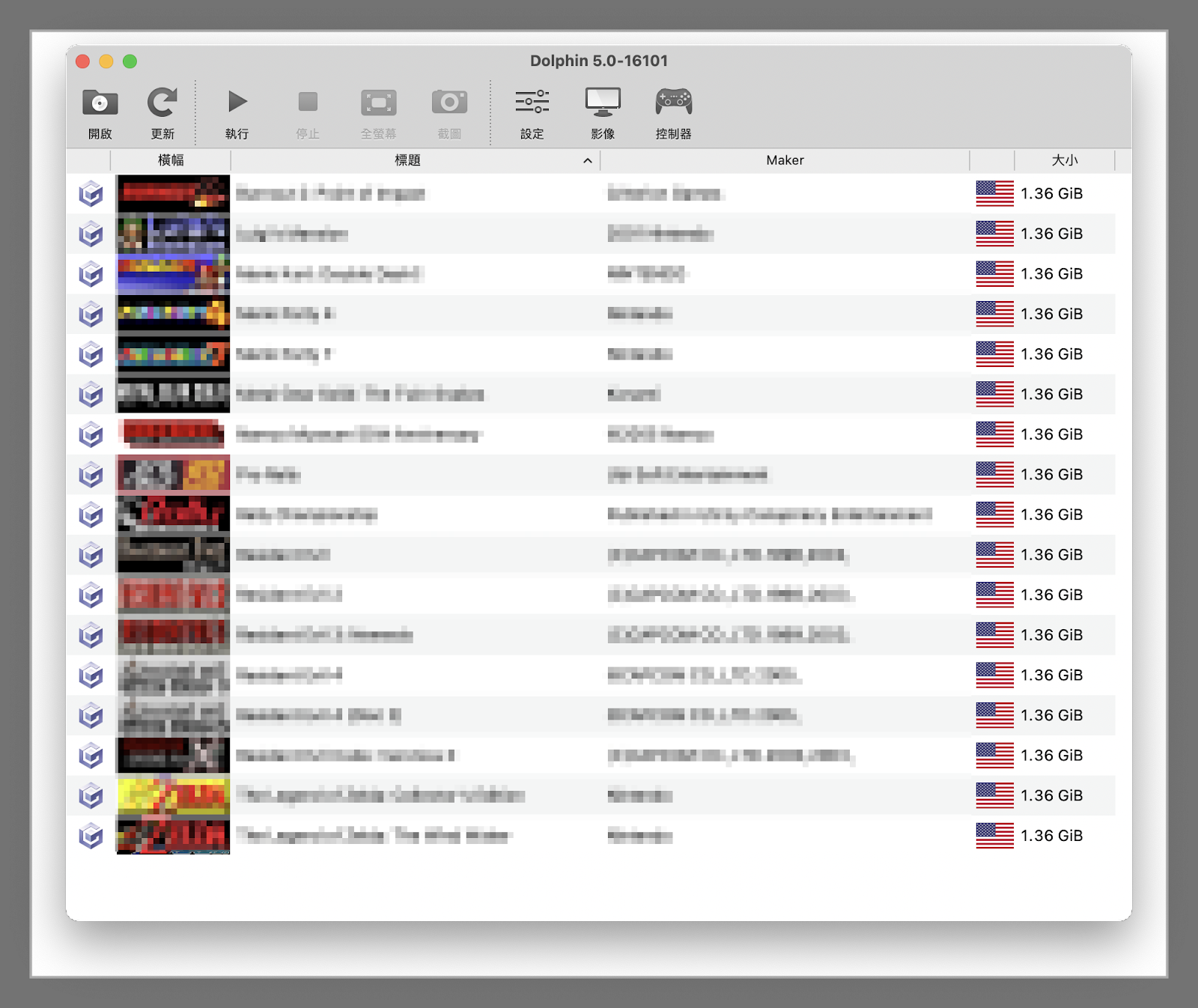Click the sort arrow in 標題 header
Viewport: 1198px width, 1008px height.
588,161
